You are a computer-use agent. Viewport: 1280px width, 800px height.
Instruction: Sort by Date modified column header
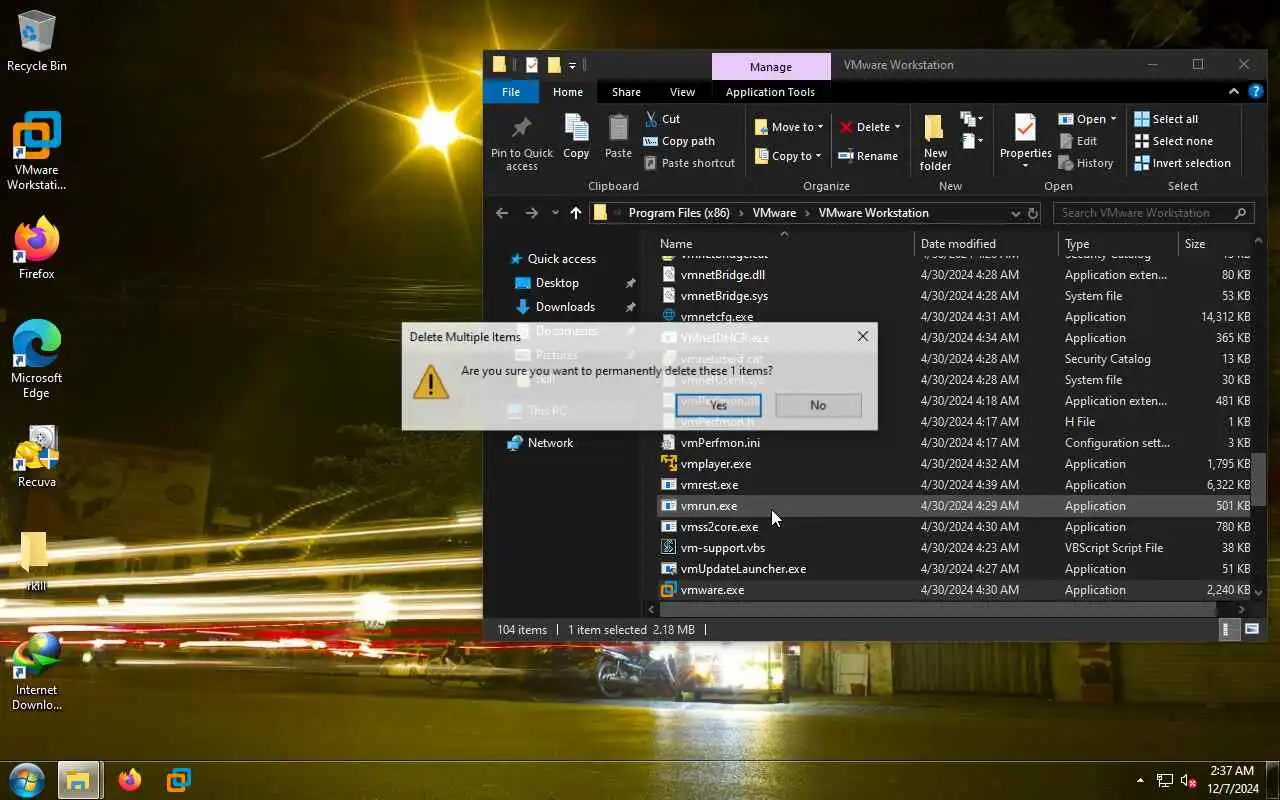987,244
